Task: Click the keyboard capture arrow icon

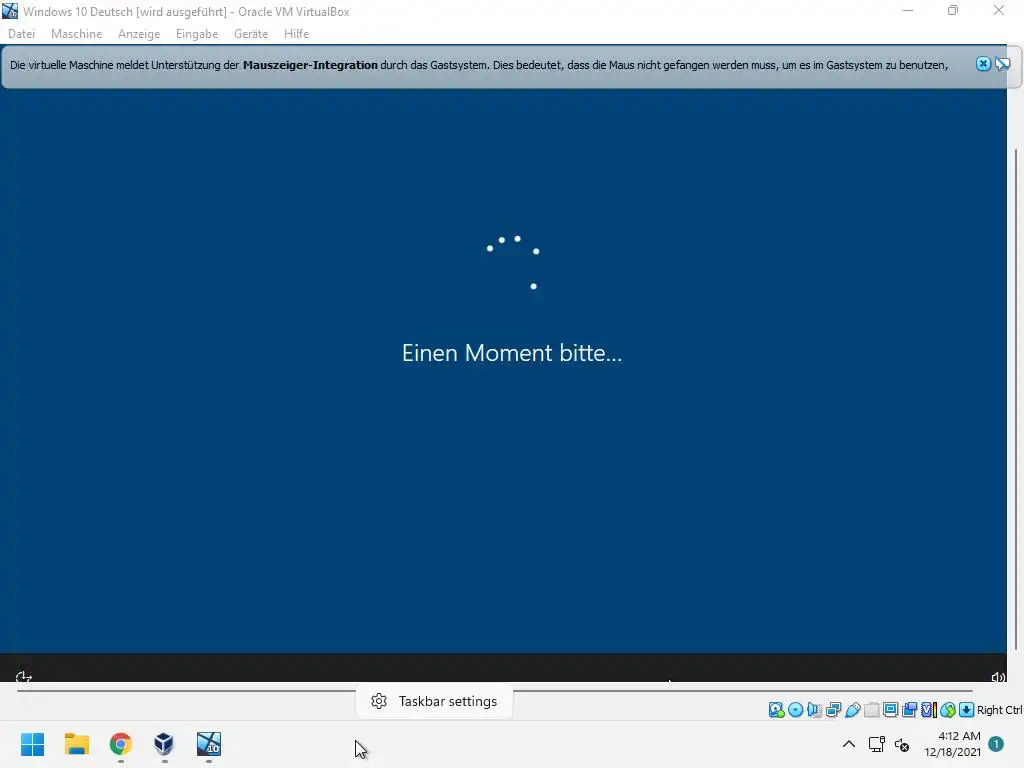Action: pyautogui.click(x=967, y=710)
